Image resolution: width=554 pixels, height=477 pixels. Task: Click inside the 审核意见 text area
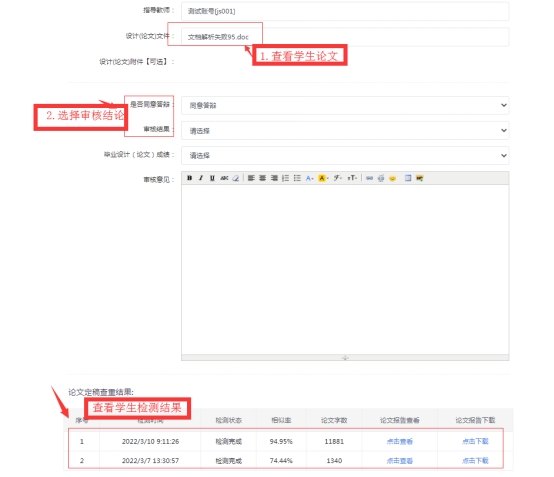(345, 269)
